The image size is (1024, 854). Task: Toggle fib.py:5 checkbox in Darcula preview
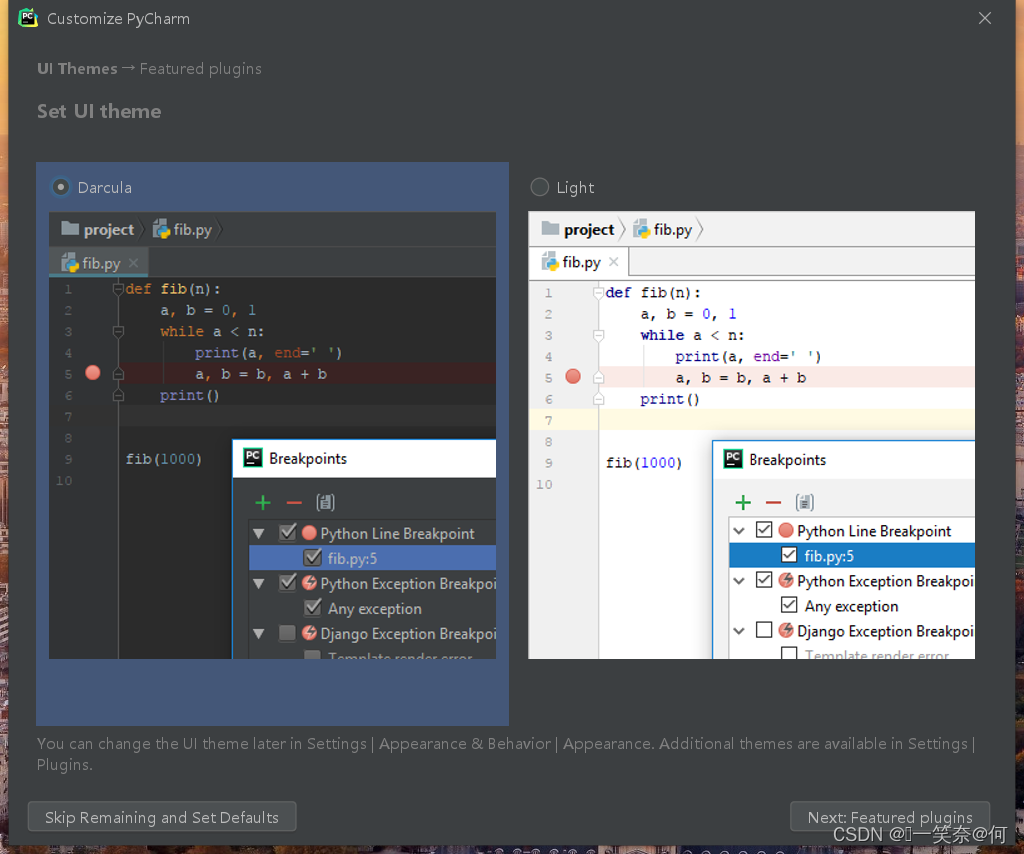312,558
